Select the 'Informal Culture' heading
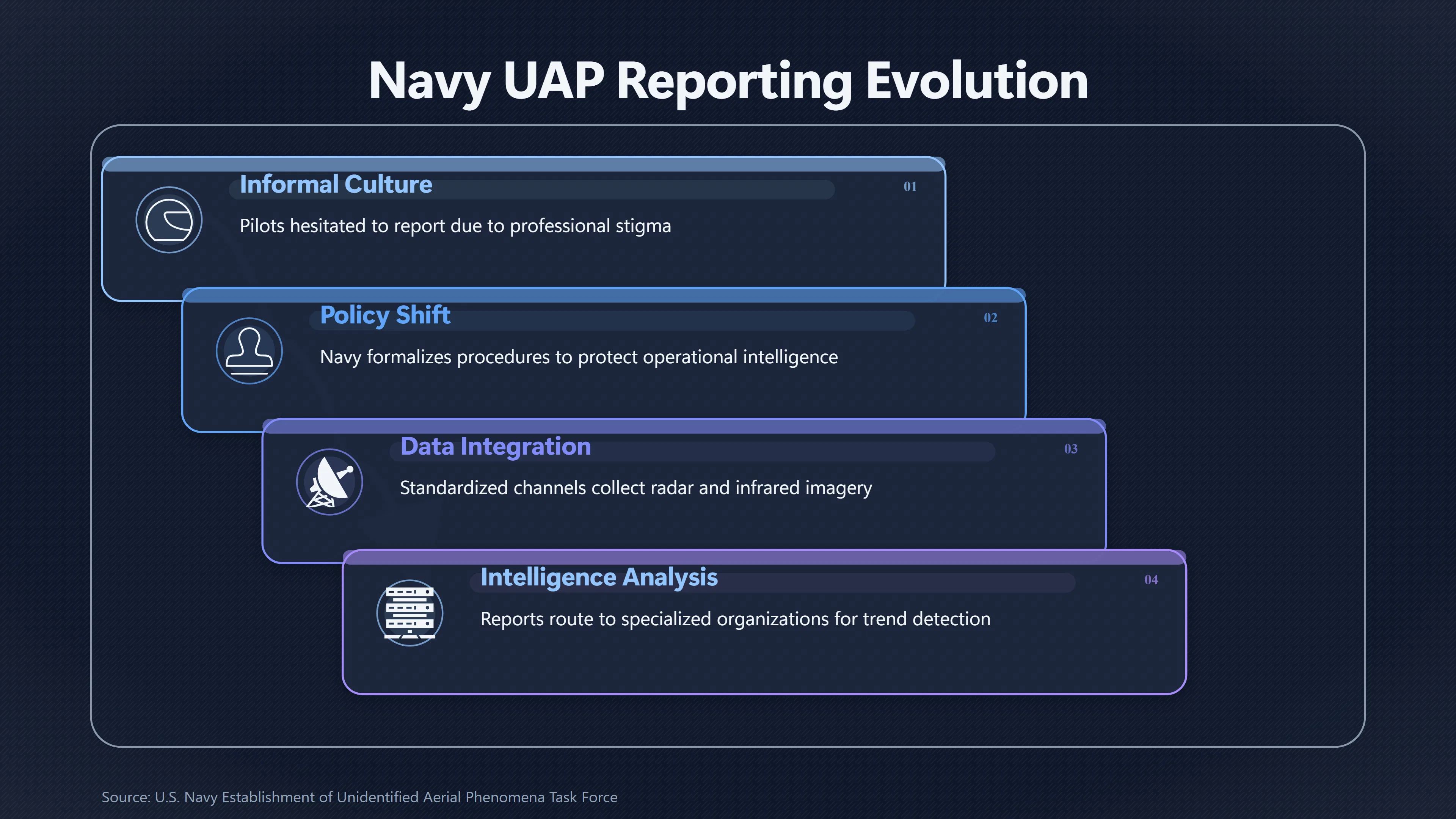Viewport: 1456px width, 819px height. coord(336,184)
